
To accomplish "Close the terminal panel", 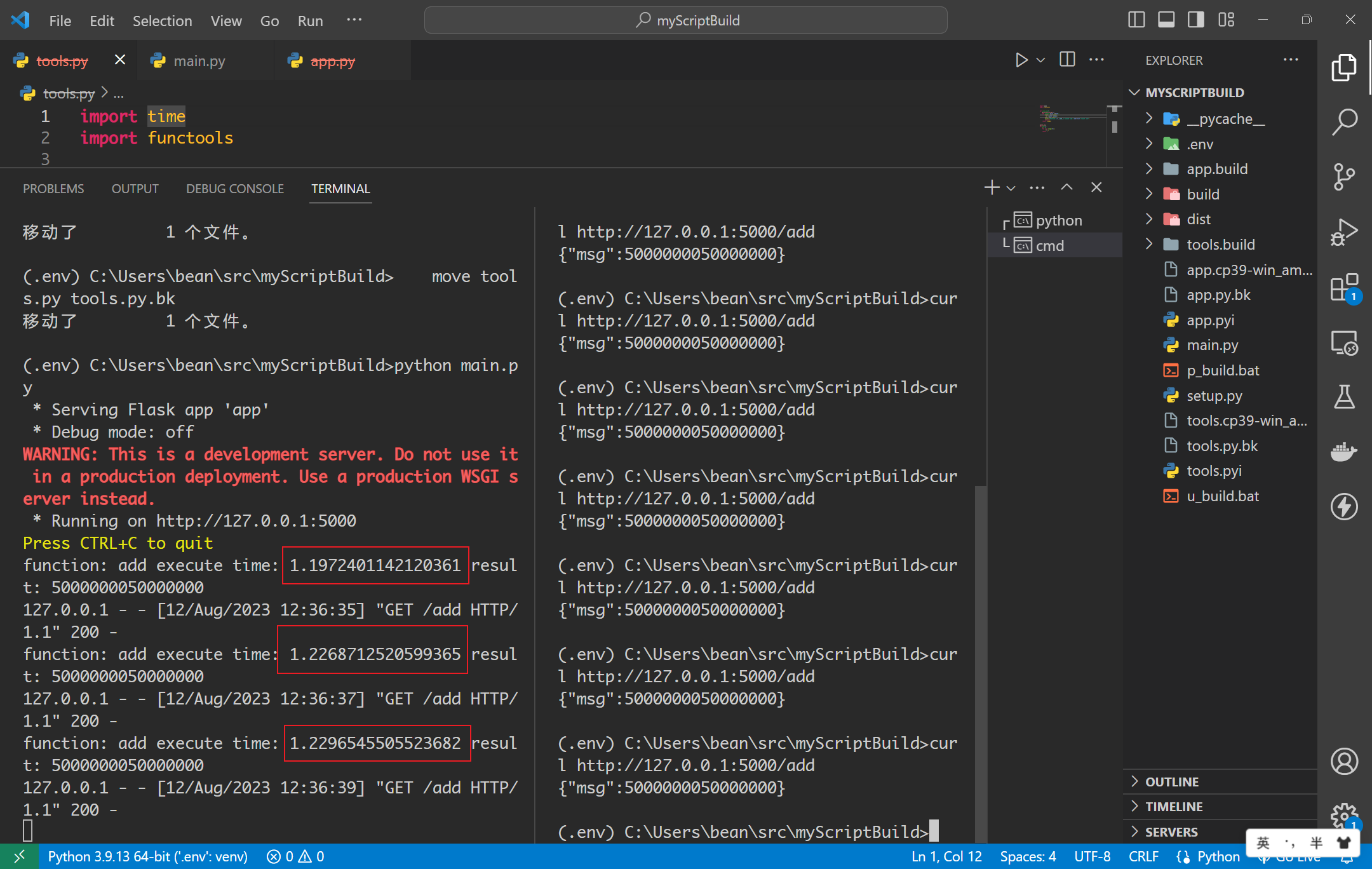I will point(1096,187).
